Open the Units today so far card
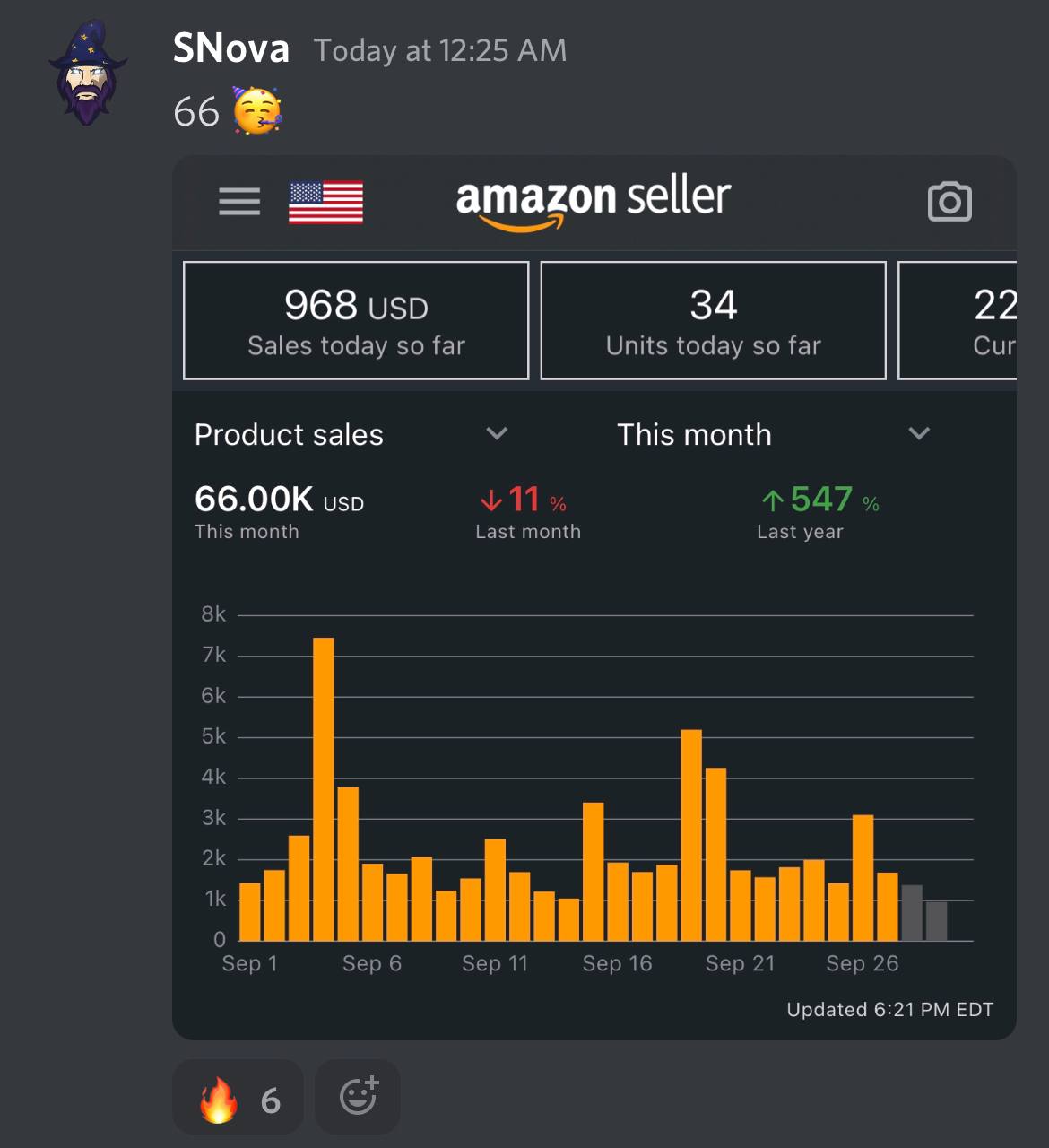This screenshot has width=1049, height=1148. [x=713, y=320]
